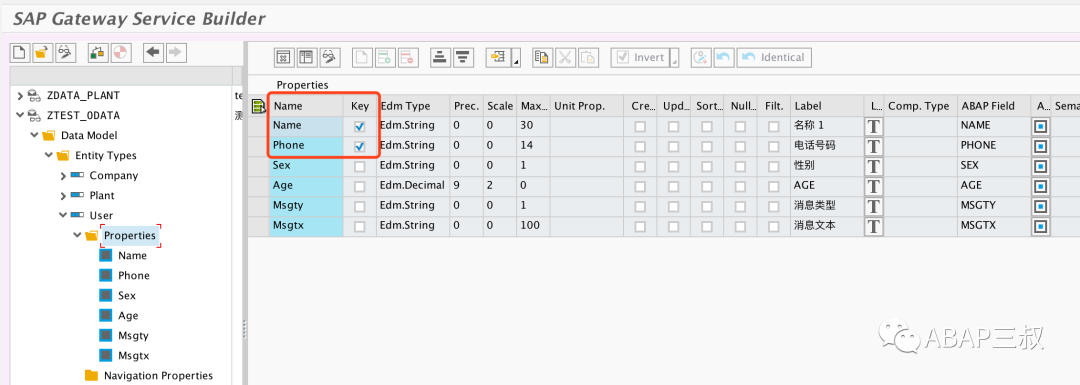Expand the ZDATA_PLANT project node
The image size is (1080, 385).
(20, 95)
